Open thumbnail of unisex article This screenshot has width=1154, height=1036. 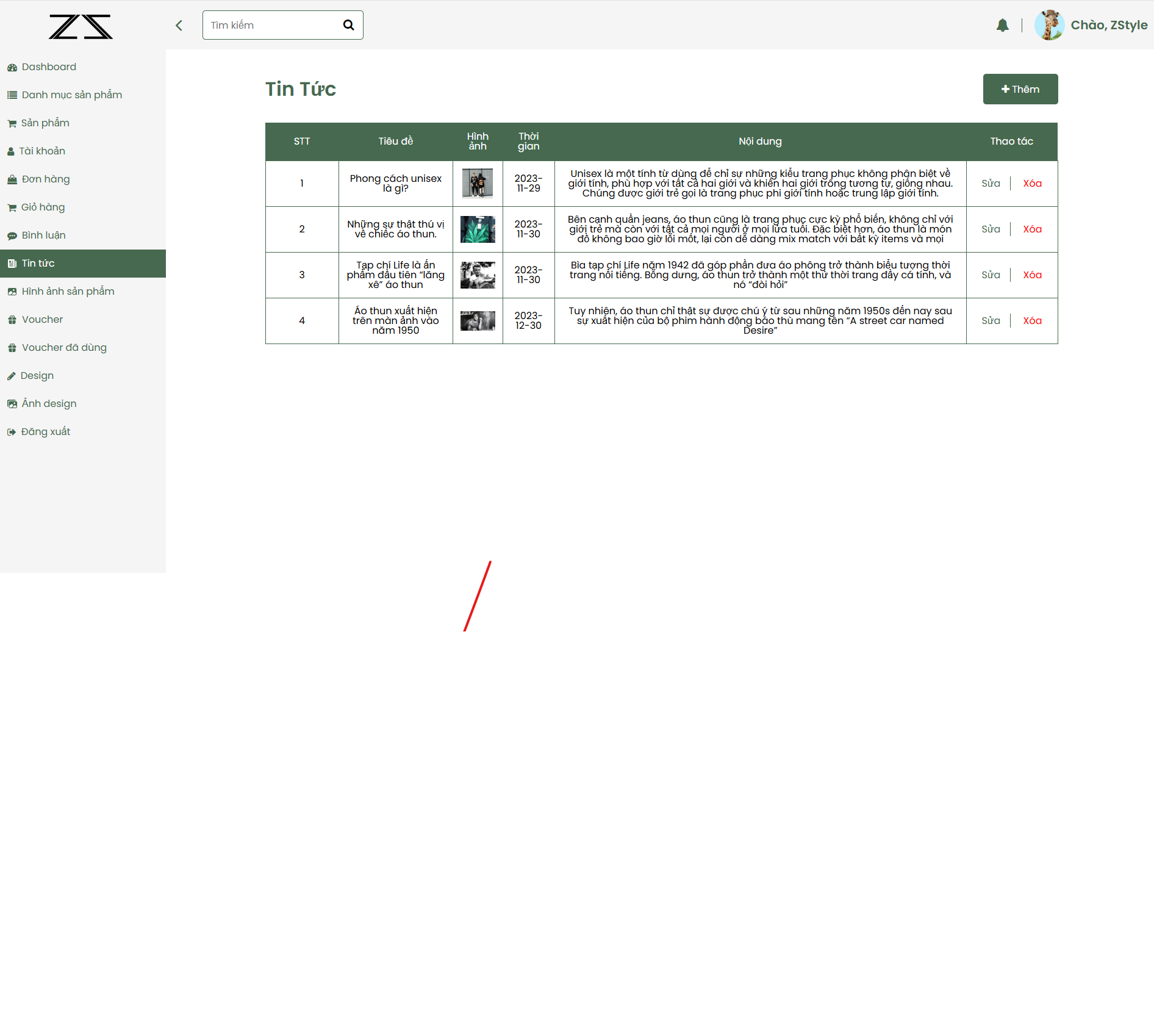click(478, 184)
